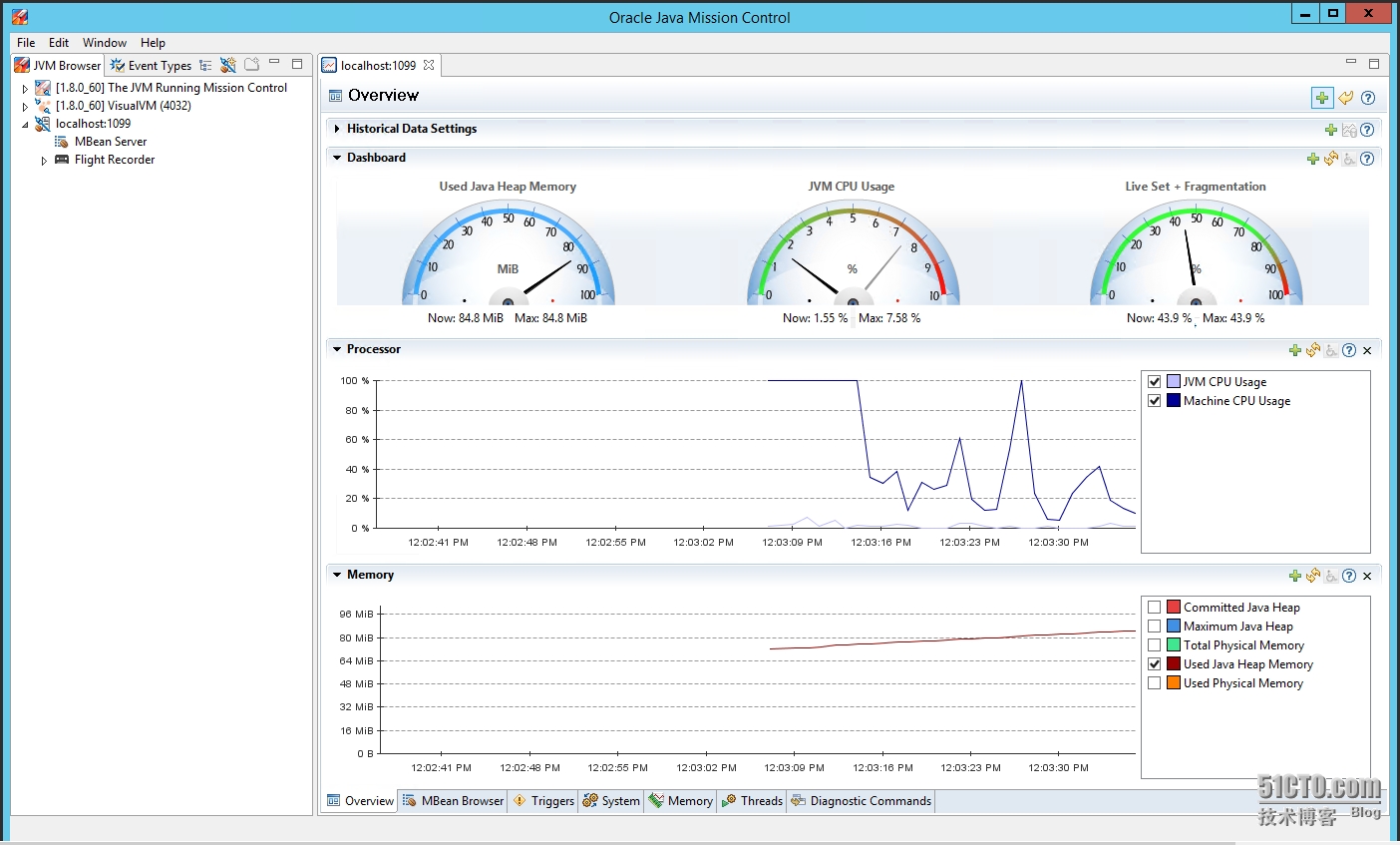
Task: Select MBean Server in the JVM tree
Action: (x=110, y=142)
